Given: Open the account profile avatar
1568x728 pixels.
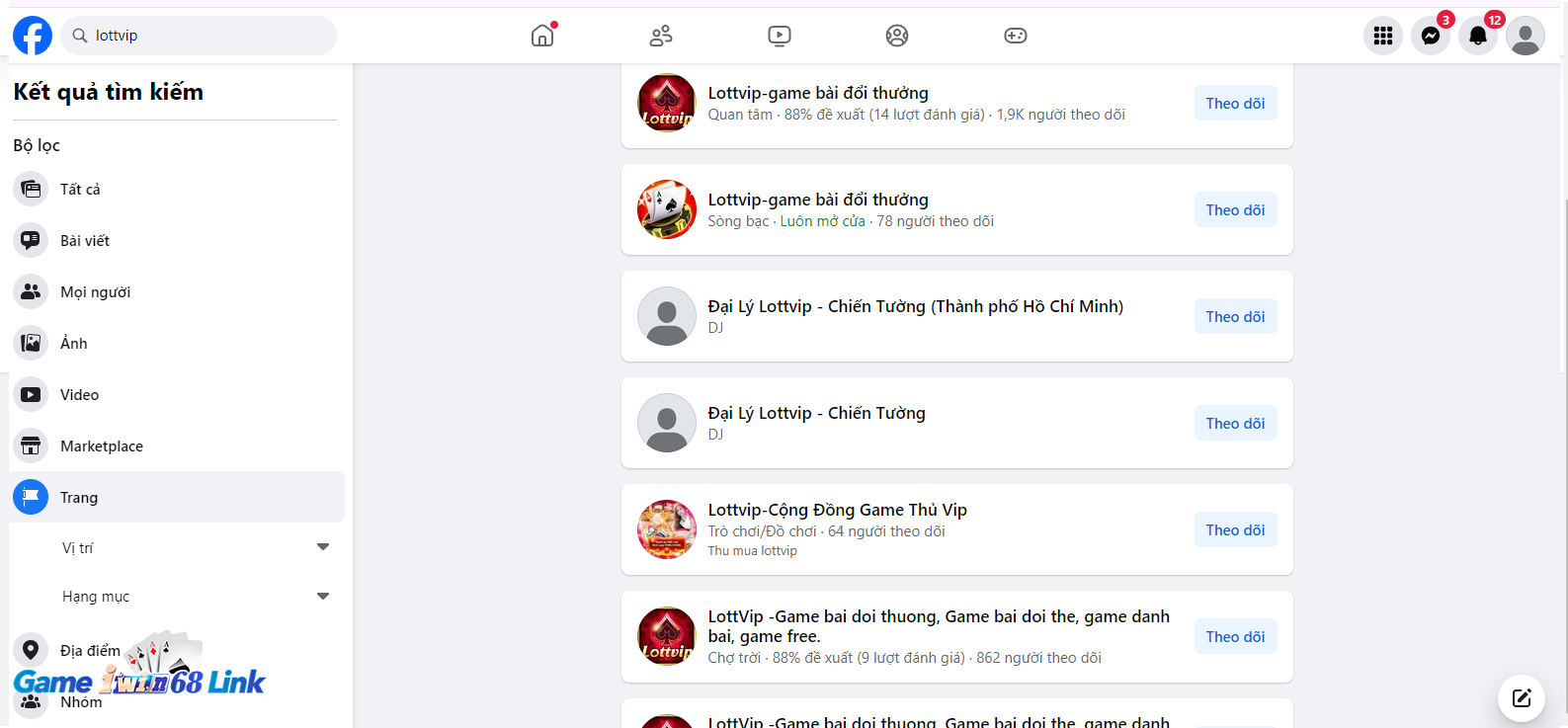Looking at the screenshot, I should [1526, 36].
